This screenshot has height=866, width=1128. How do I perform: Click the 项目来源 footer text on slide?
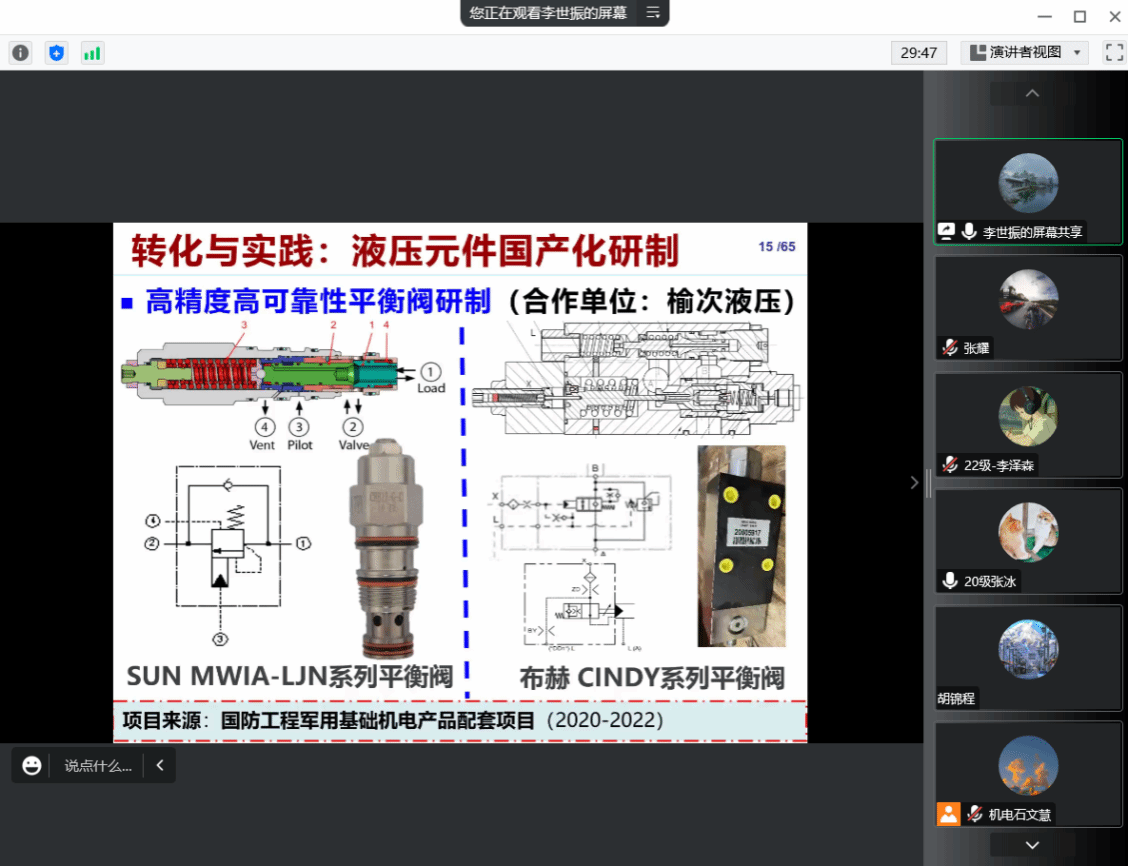393,720
